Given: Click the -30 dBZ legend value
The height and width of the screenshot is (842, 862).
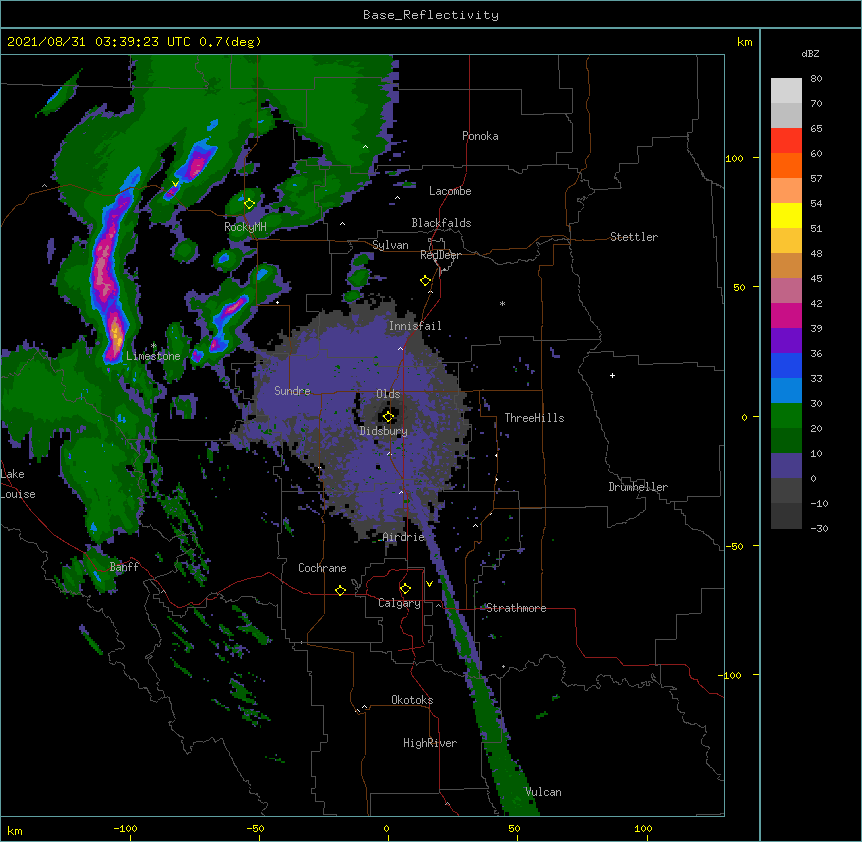Looking at the screenshot, I should click(x=819, y=529).
